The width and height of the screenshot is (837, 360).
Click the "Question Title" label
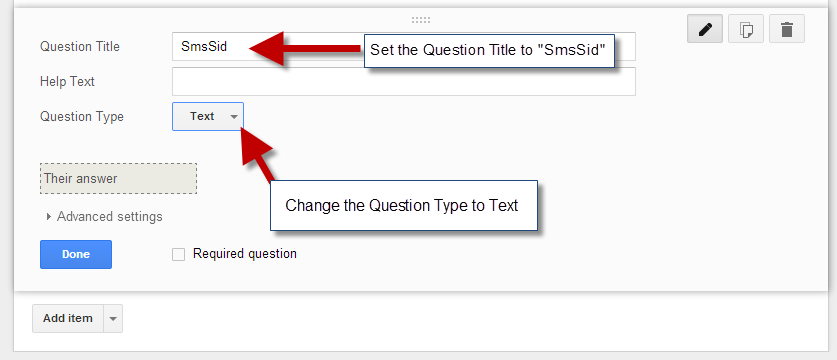pyautogui.click(x=80, y=46)
